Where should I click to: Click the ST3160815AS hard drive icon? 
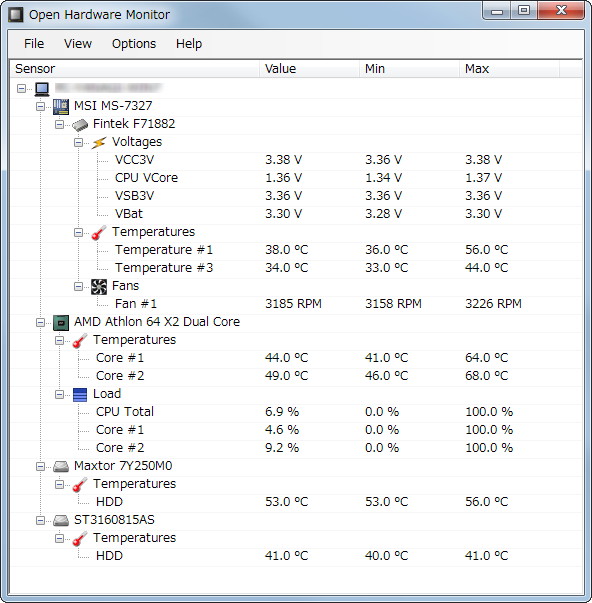coord(60,521)
